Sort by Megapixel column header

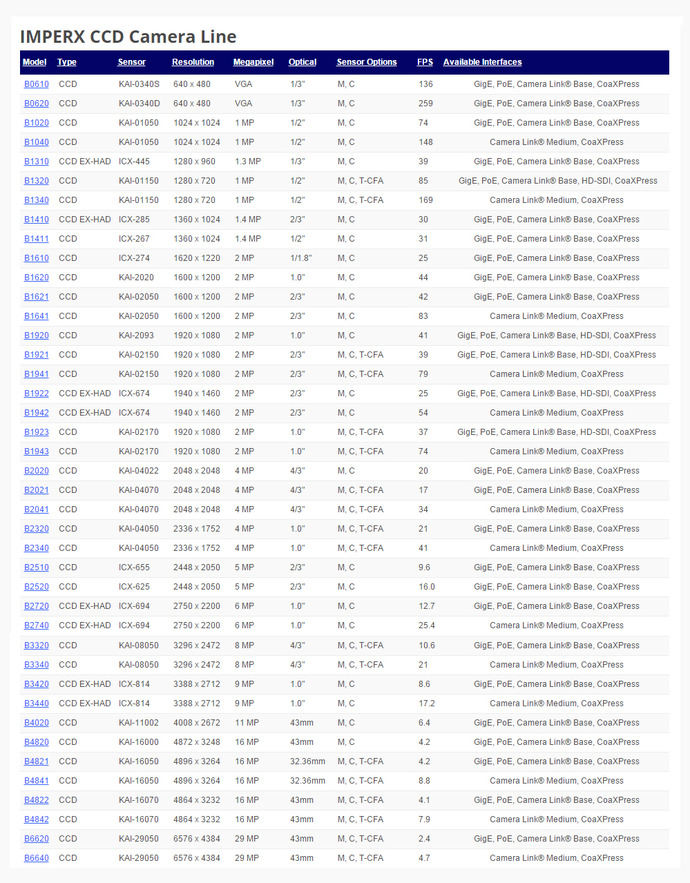253,62
